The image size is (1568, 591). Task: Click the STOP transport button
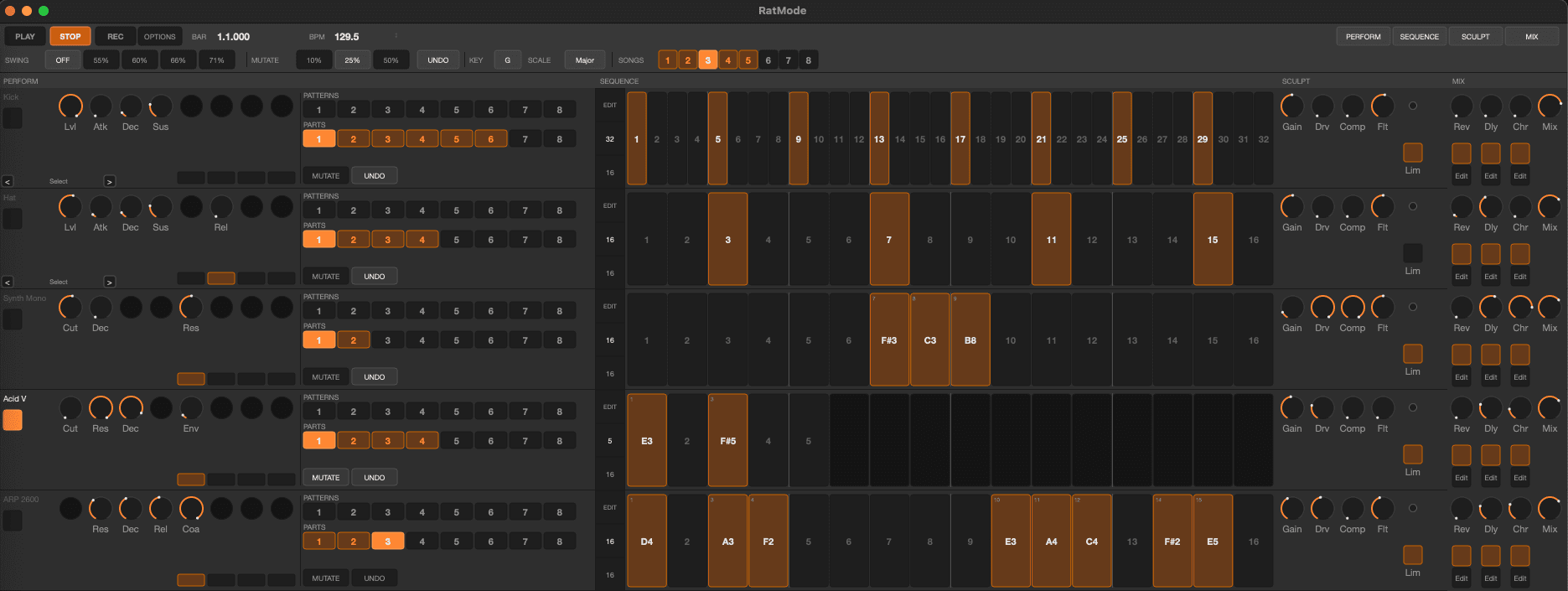(70, 36)
